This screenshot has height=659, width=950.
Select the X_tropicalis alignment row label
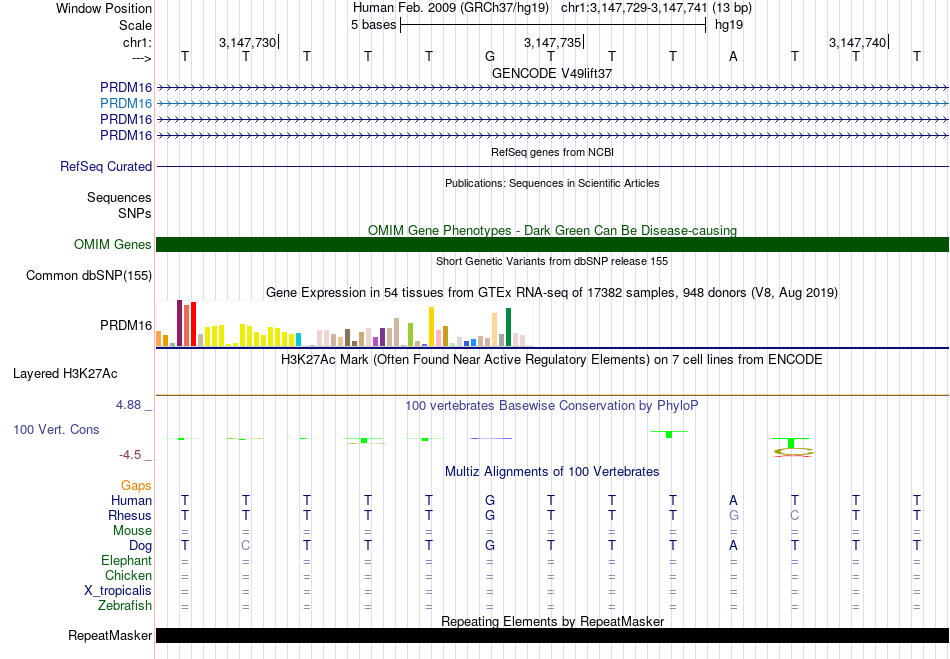pyautogui.click(x=118, y=591)
